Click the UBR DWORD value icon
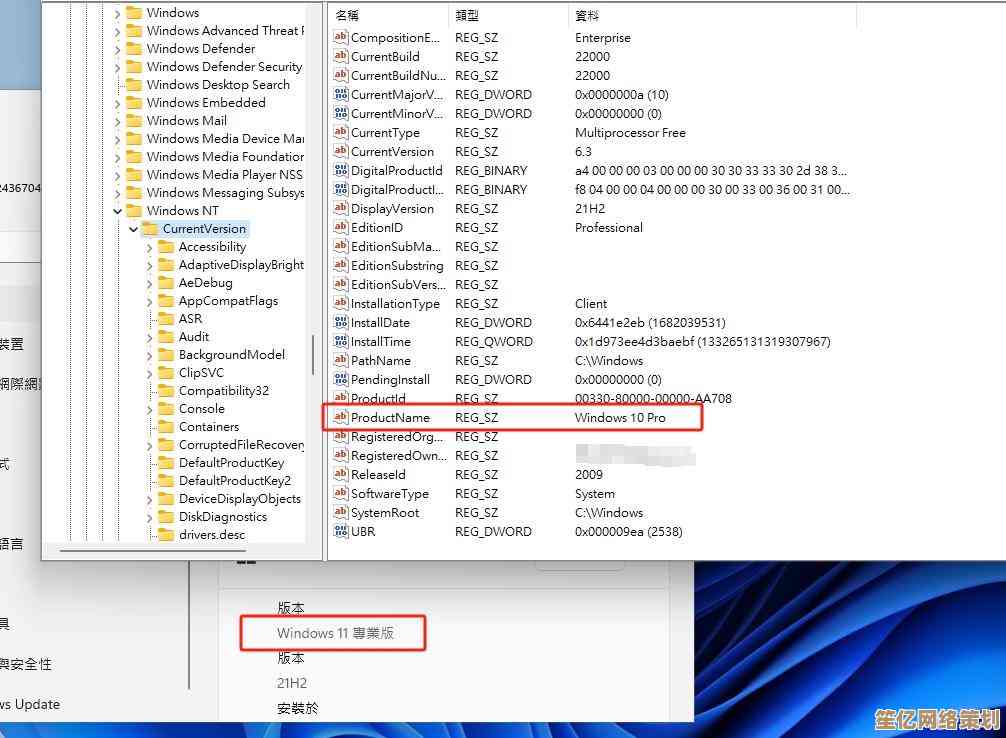1006x738 pixels. click(340, 532)
